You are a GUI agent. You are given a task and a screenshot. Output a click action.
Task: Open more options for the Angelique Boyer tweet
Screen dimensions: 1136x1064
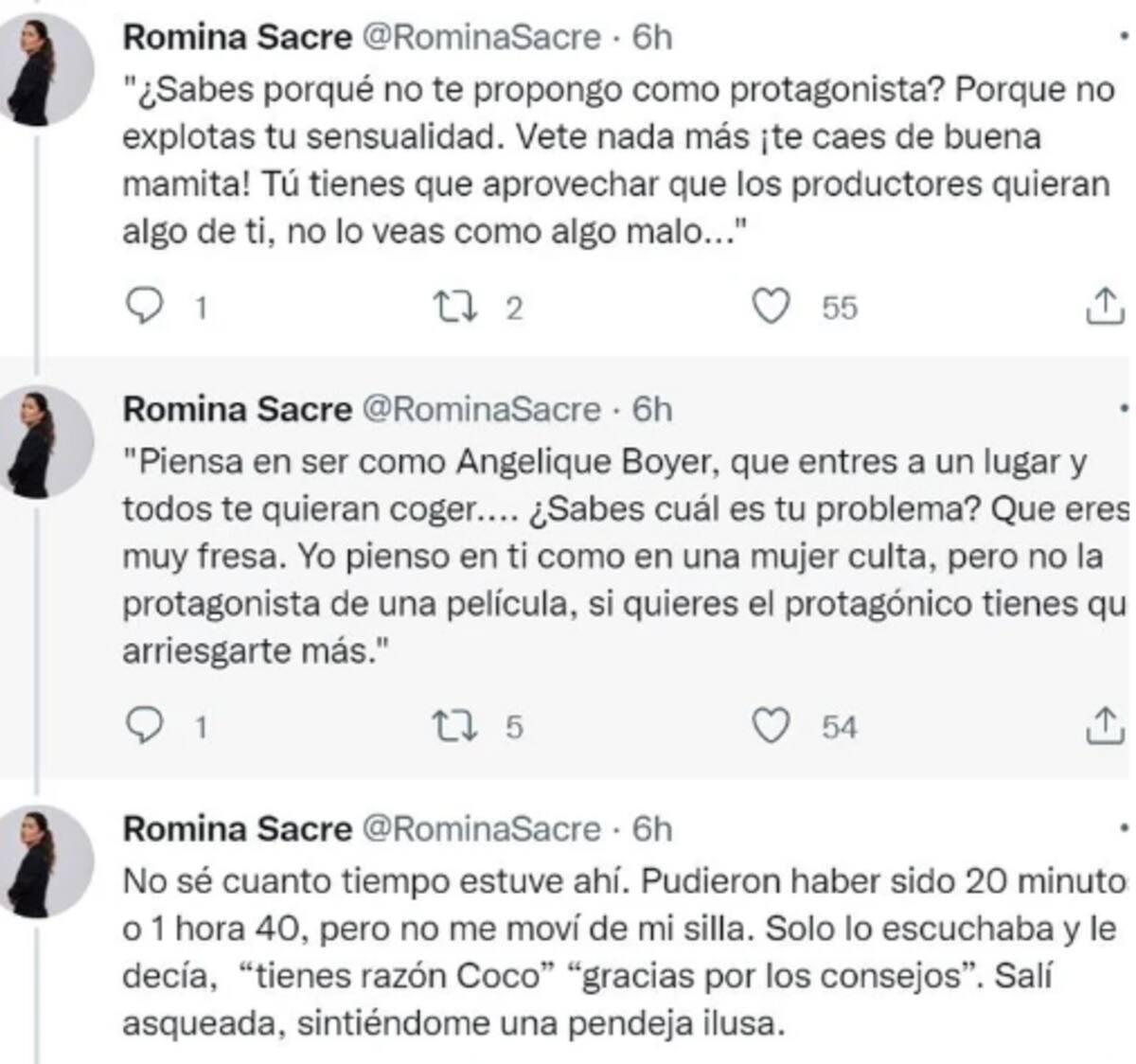point(1124,409)
